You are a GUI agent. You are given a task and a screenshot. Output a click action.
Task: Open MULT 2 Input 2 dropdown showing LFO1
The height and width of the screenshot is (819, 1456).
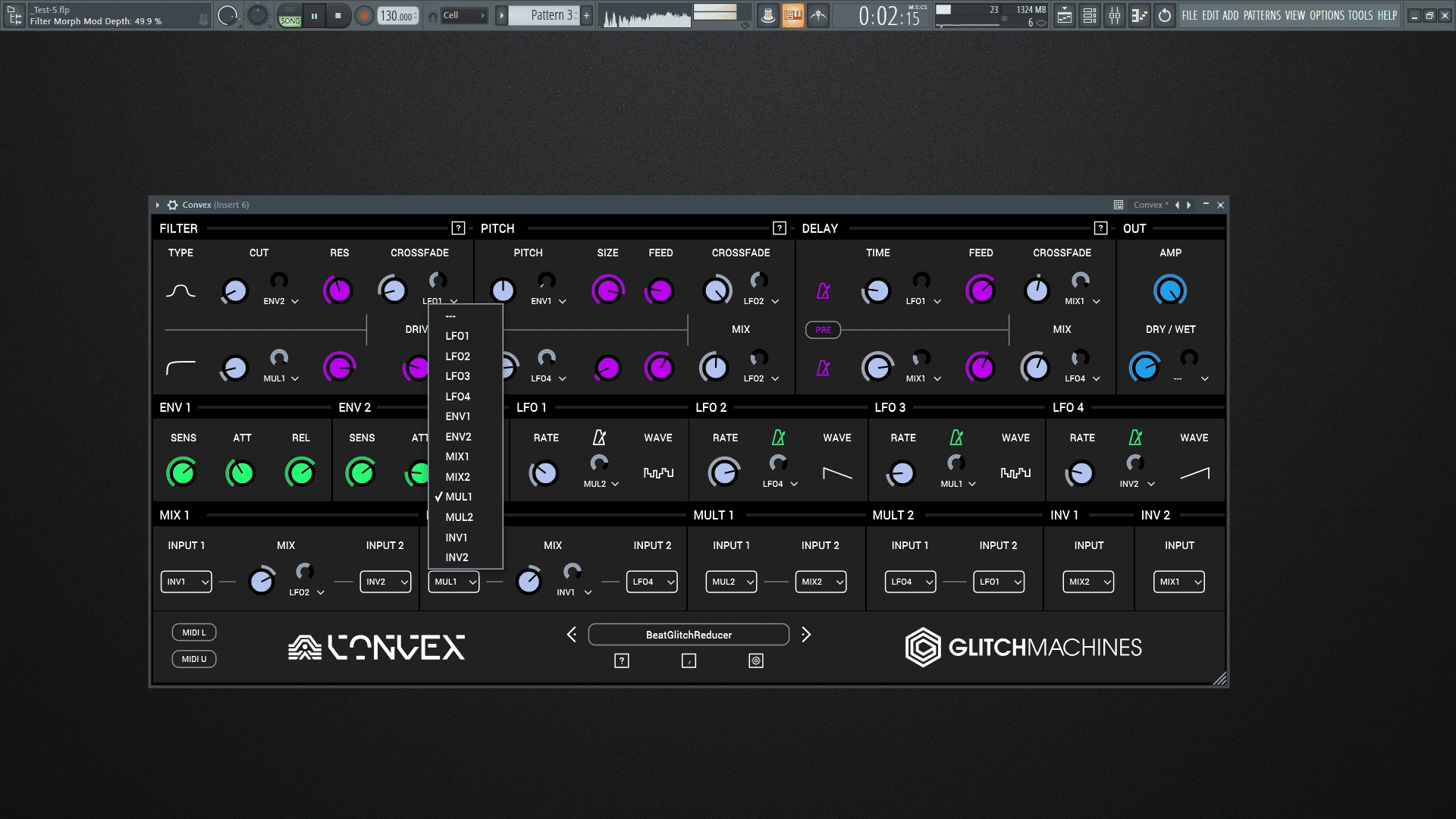pos(999,582)
